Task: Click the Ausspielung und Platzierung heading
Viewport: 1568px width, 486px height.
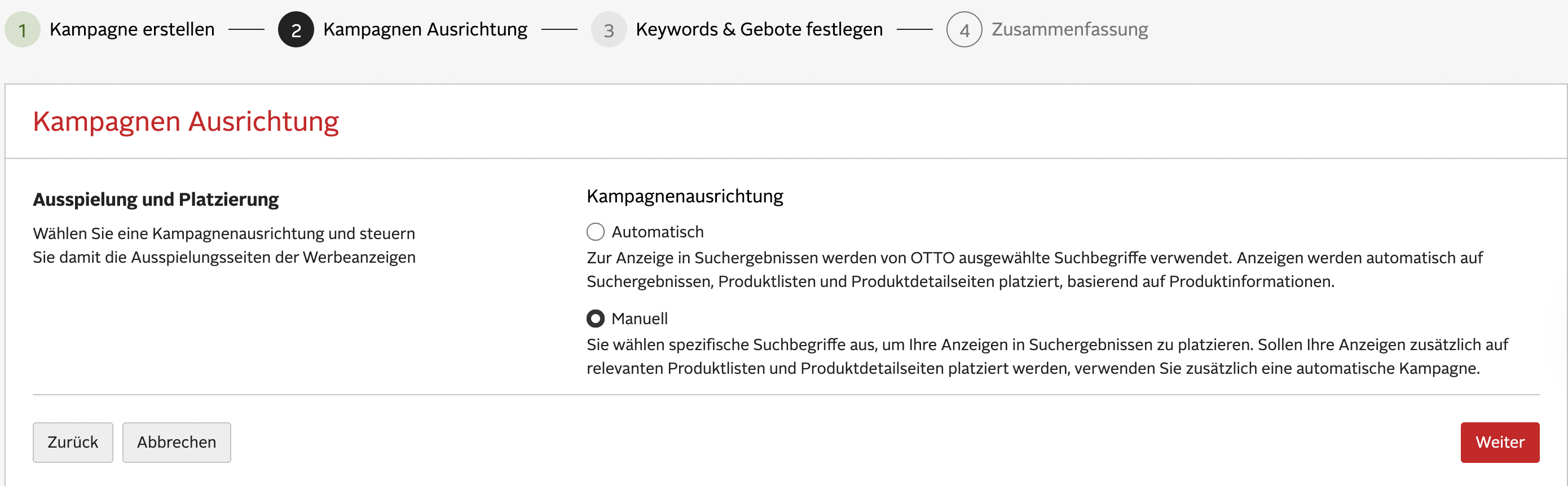Action: (x=156, y=200)
